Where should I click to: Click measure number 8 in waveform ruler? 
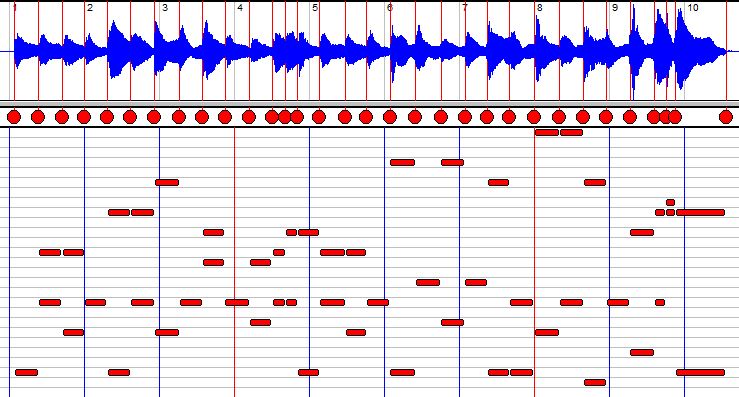click(x=540, y=8)
